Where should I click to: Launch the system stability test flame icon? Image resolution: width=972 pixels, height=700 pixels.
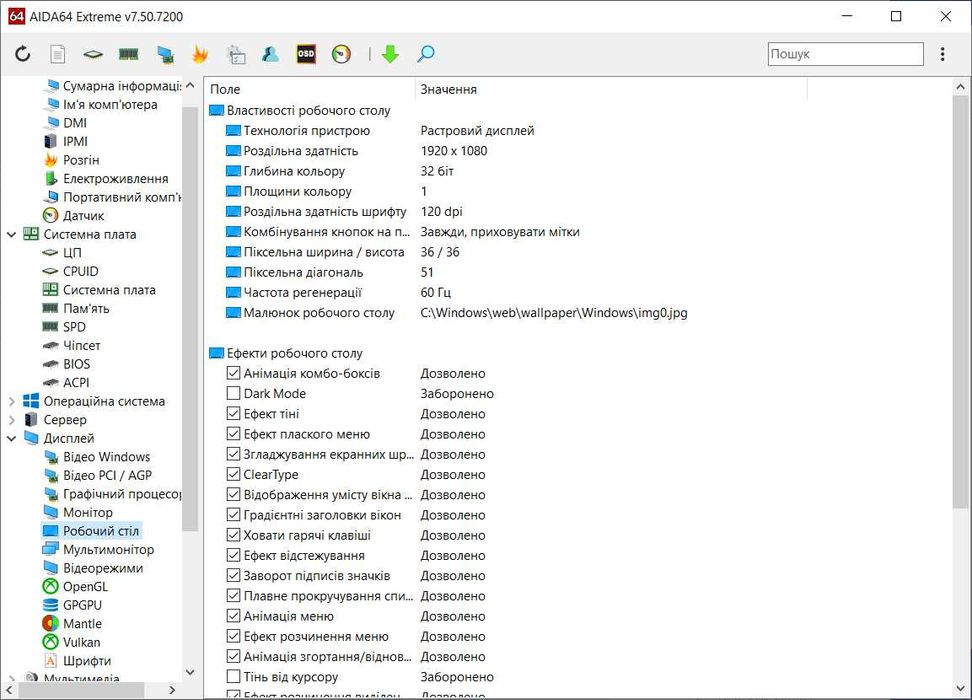200,54
